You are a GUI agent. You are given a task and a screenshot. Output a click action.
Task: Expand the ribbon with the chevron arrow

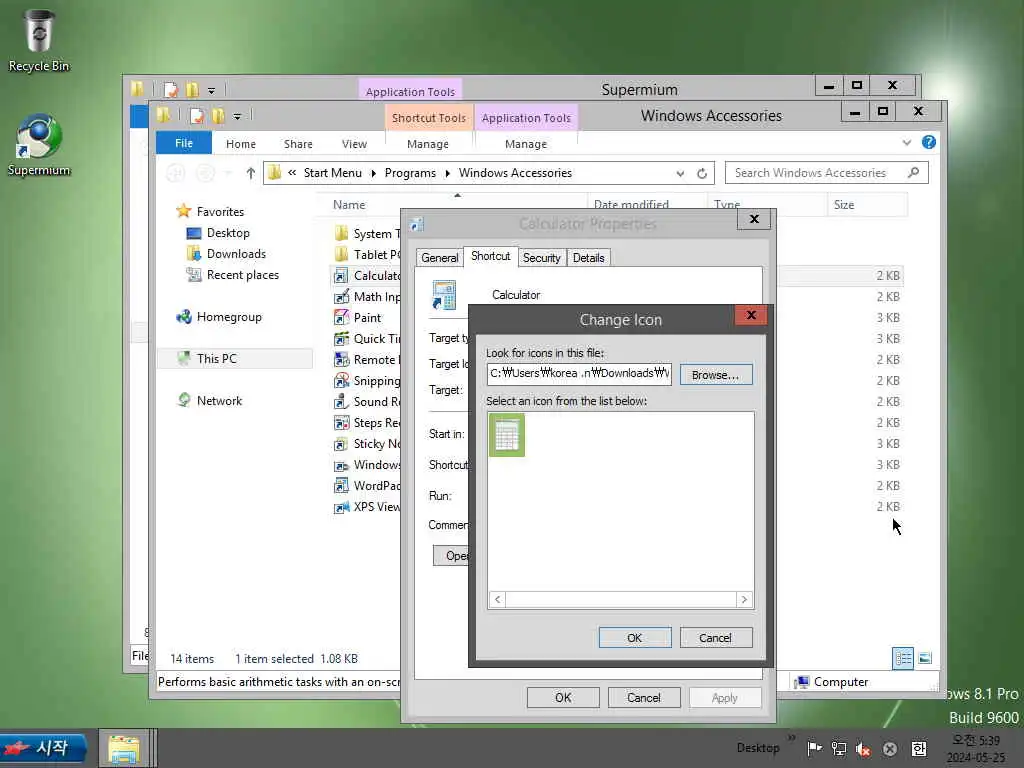(x=906, y=142)
